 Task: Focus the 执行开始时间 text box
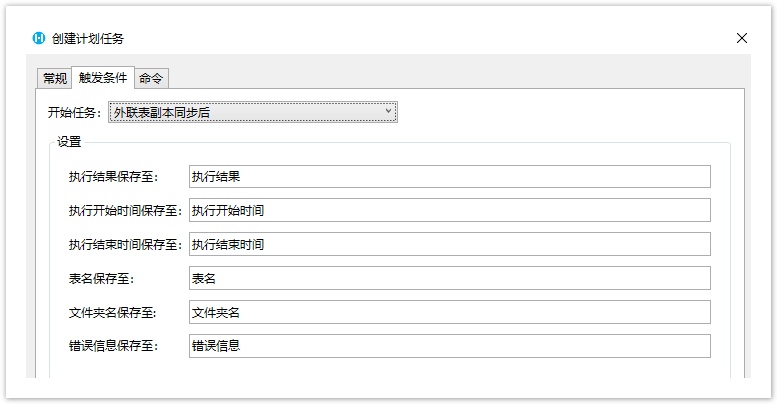449,210
